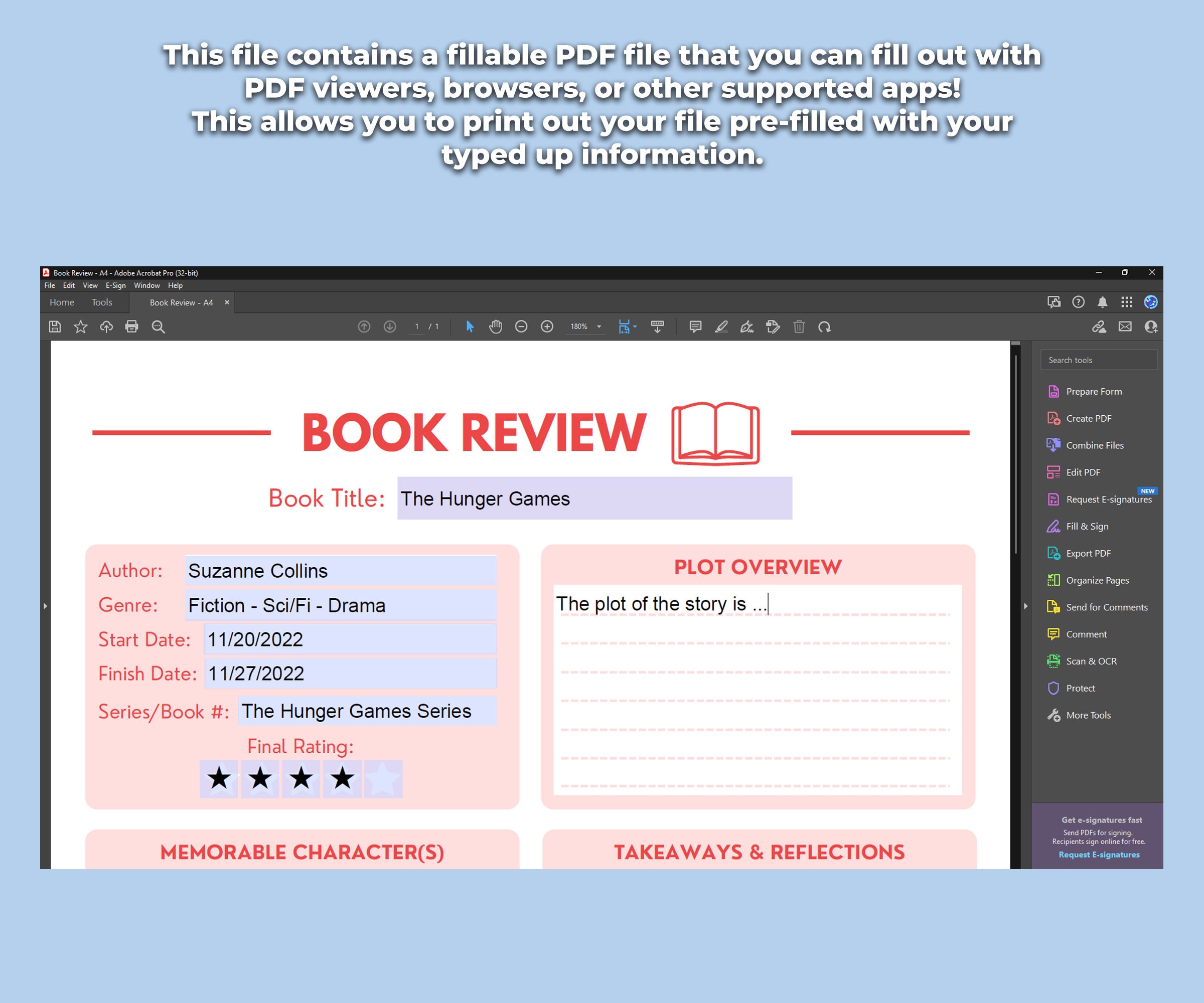The height and width of the screenshot is (1003, 1204).
Task: Click the account profile avatar
Action: [x=1151, y=302]
